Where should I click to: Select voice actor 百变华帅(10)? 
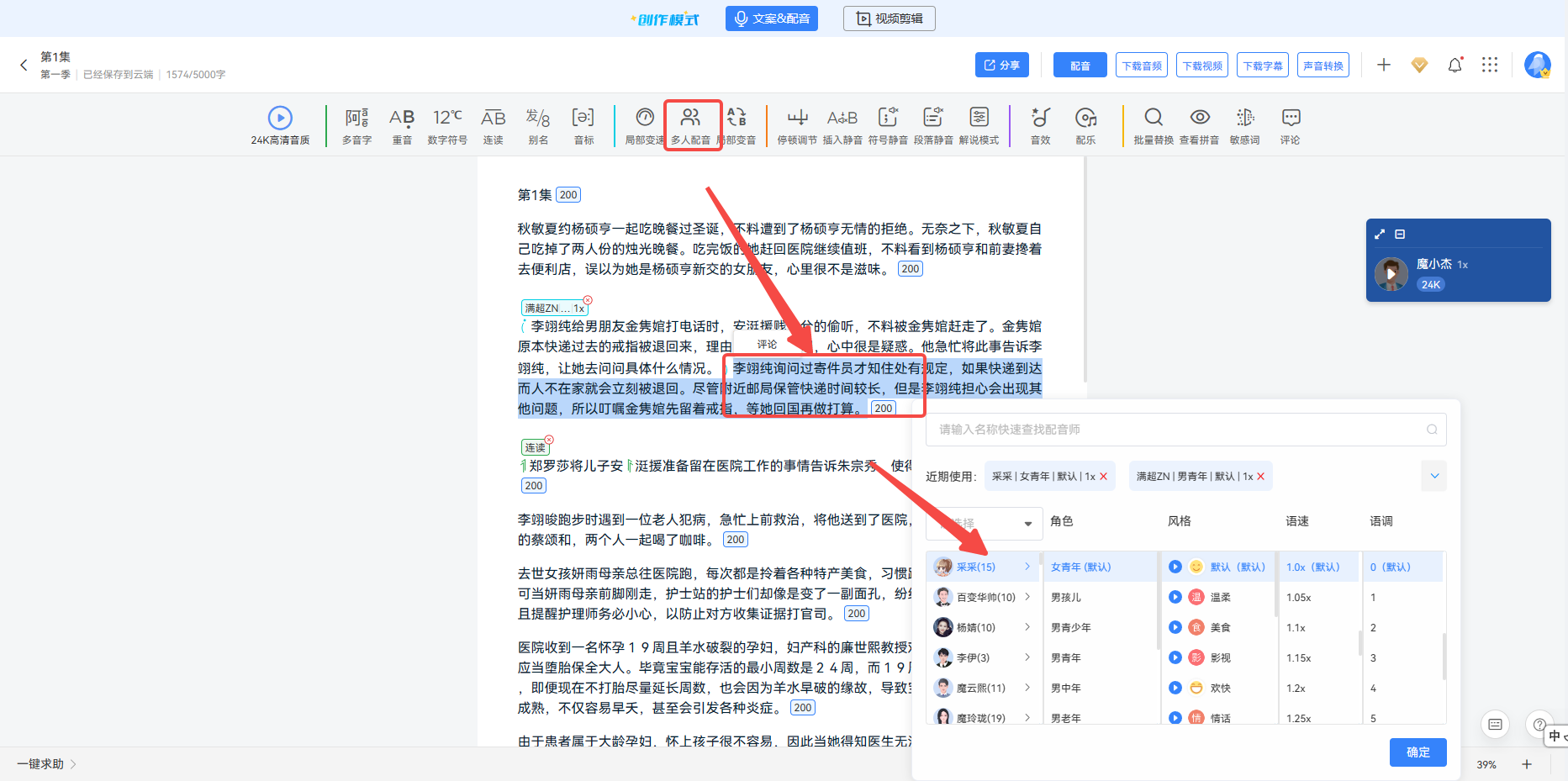tap(982, 597)
